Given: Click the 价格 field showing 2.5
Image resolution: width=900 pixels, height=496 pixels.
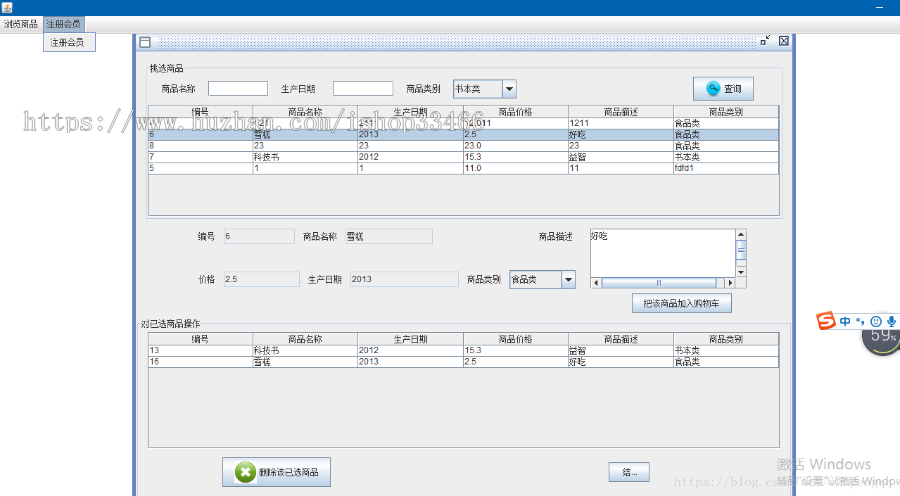Looking at the screenshot, I should (x=261, y=279).
